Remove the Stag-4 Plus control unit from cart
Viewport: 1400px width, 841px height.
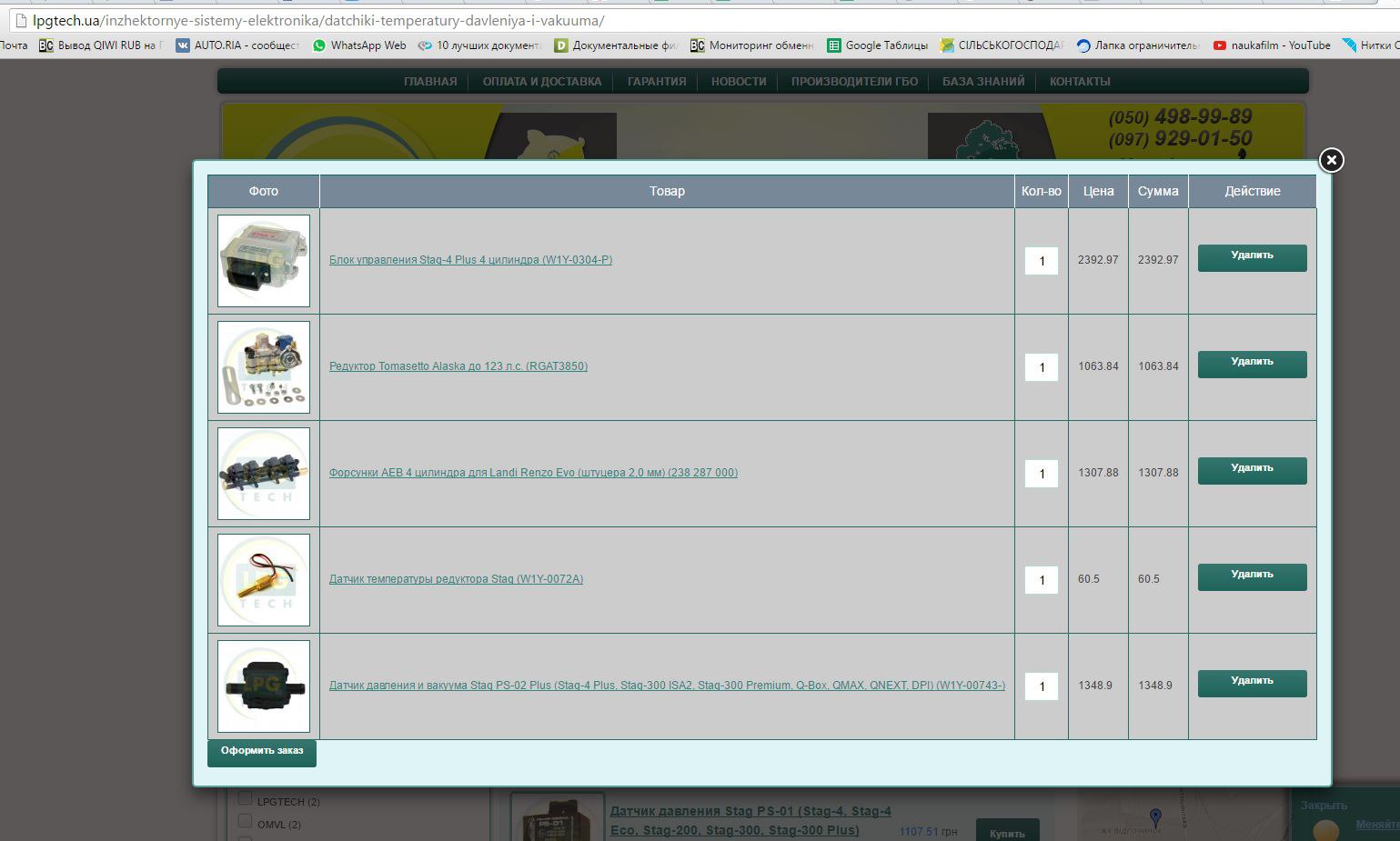pyautogui.click(x=1252, y=257)
